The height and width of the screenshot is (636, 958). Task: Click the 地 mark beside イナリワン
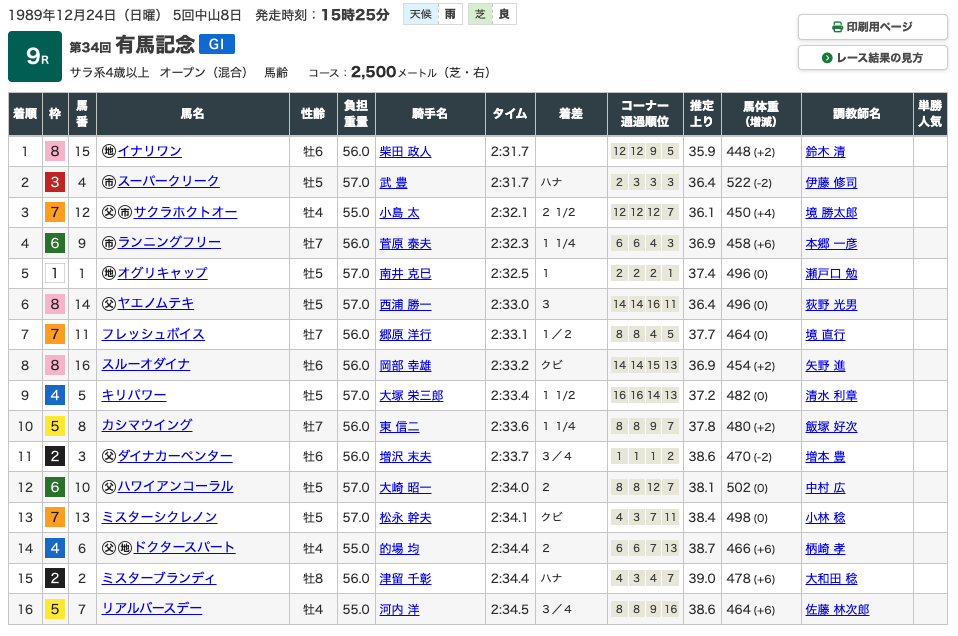pos(108,152)
